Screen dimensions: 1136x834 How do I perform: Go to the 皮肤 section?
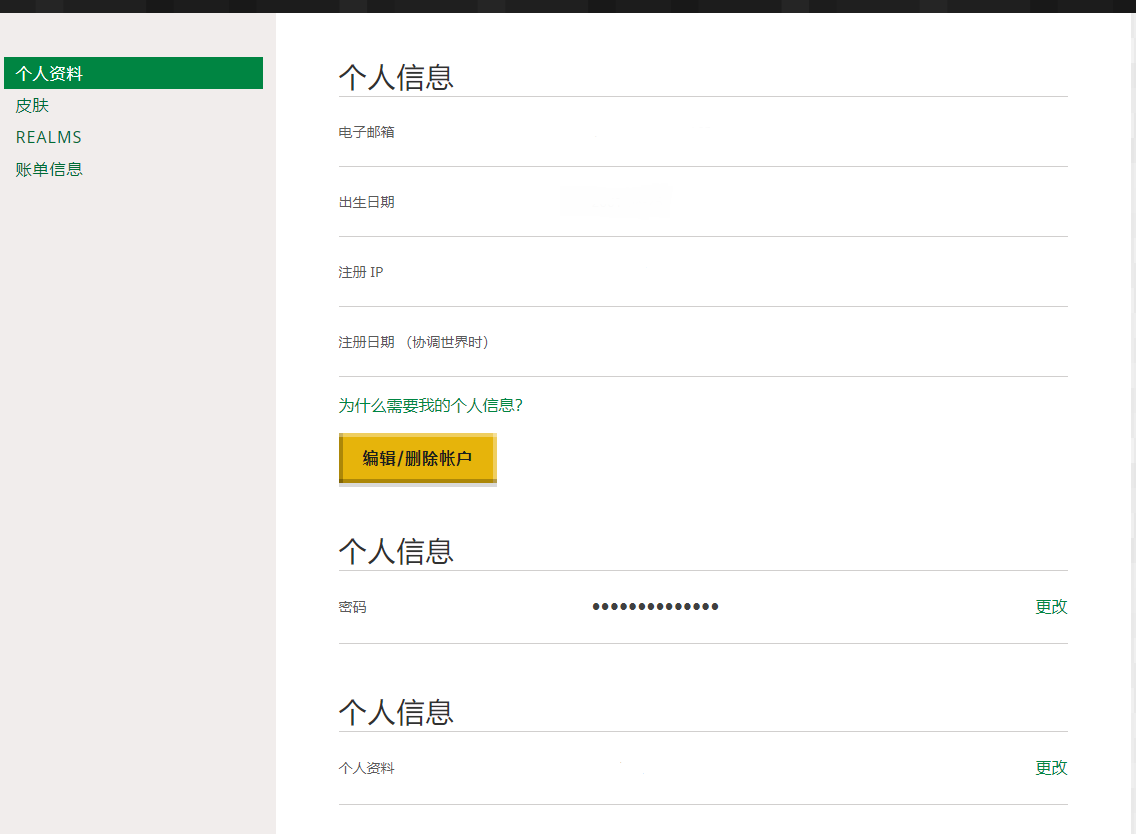pos(32,105)
